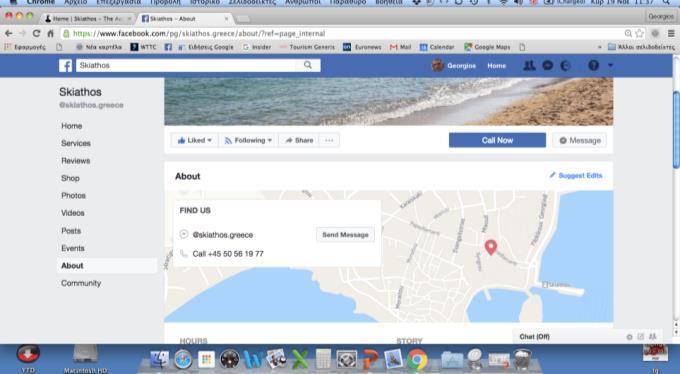680x374 pixels.
Task: Switch to Home | Skiathos browser tab
Action: (88, 19)
